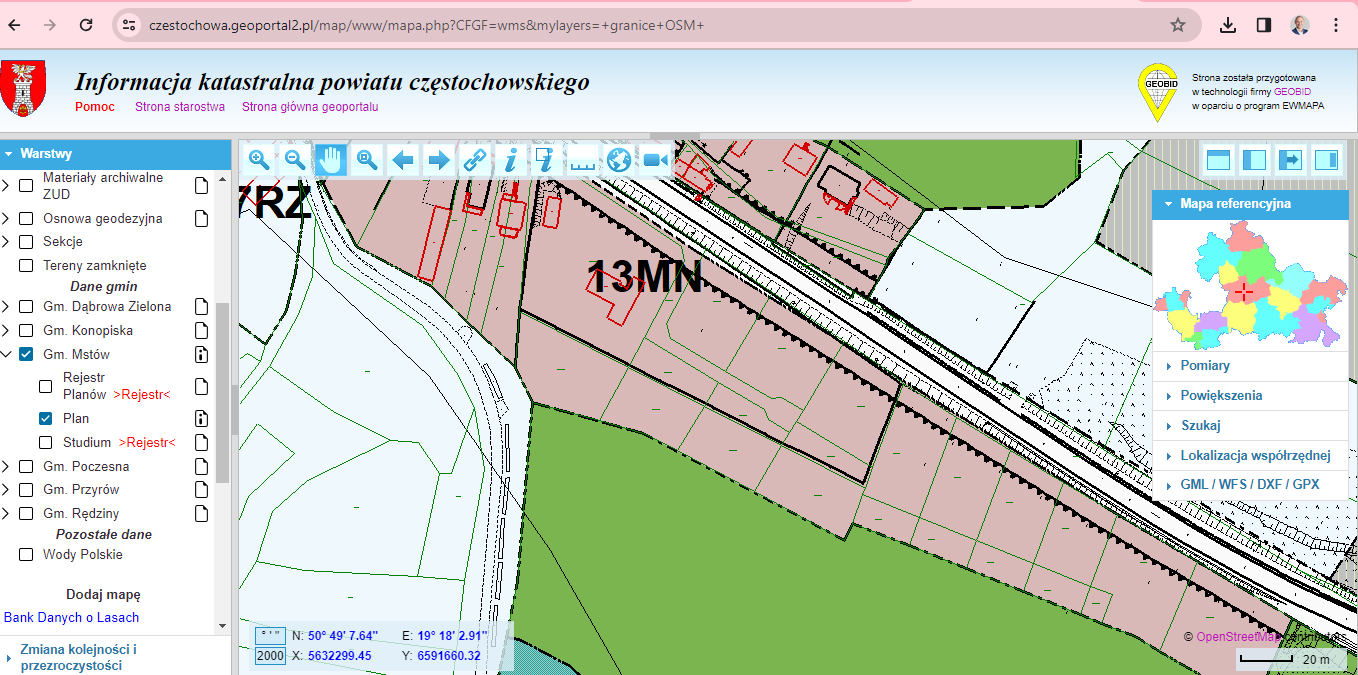Click the globe icon in map toolbar
This screenshot has height=675, width=1358.
(619, 159)
